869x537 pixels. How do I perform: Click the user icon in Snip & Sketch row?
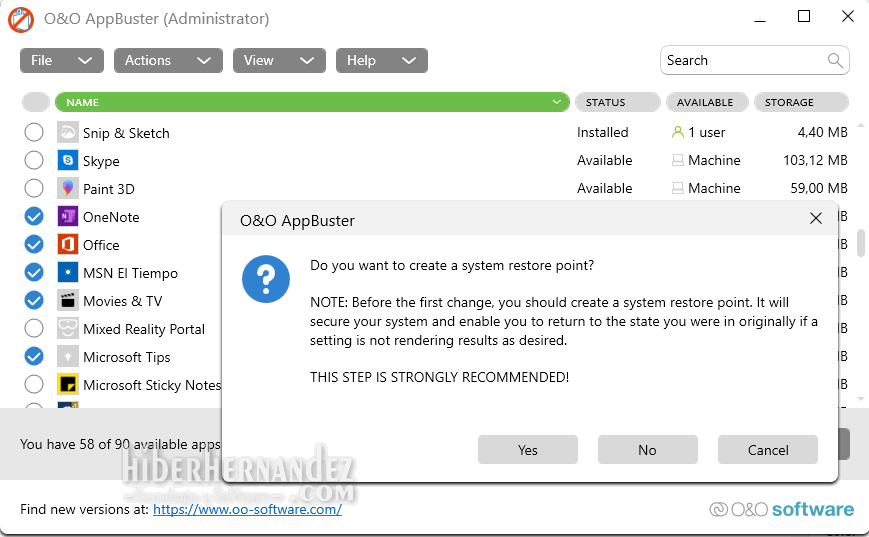pos(677,132)
